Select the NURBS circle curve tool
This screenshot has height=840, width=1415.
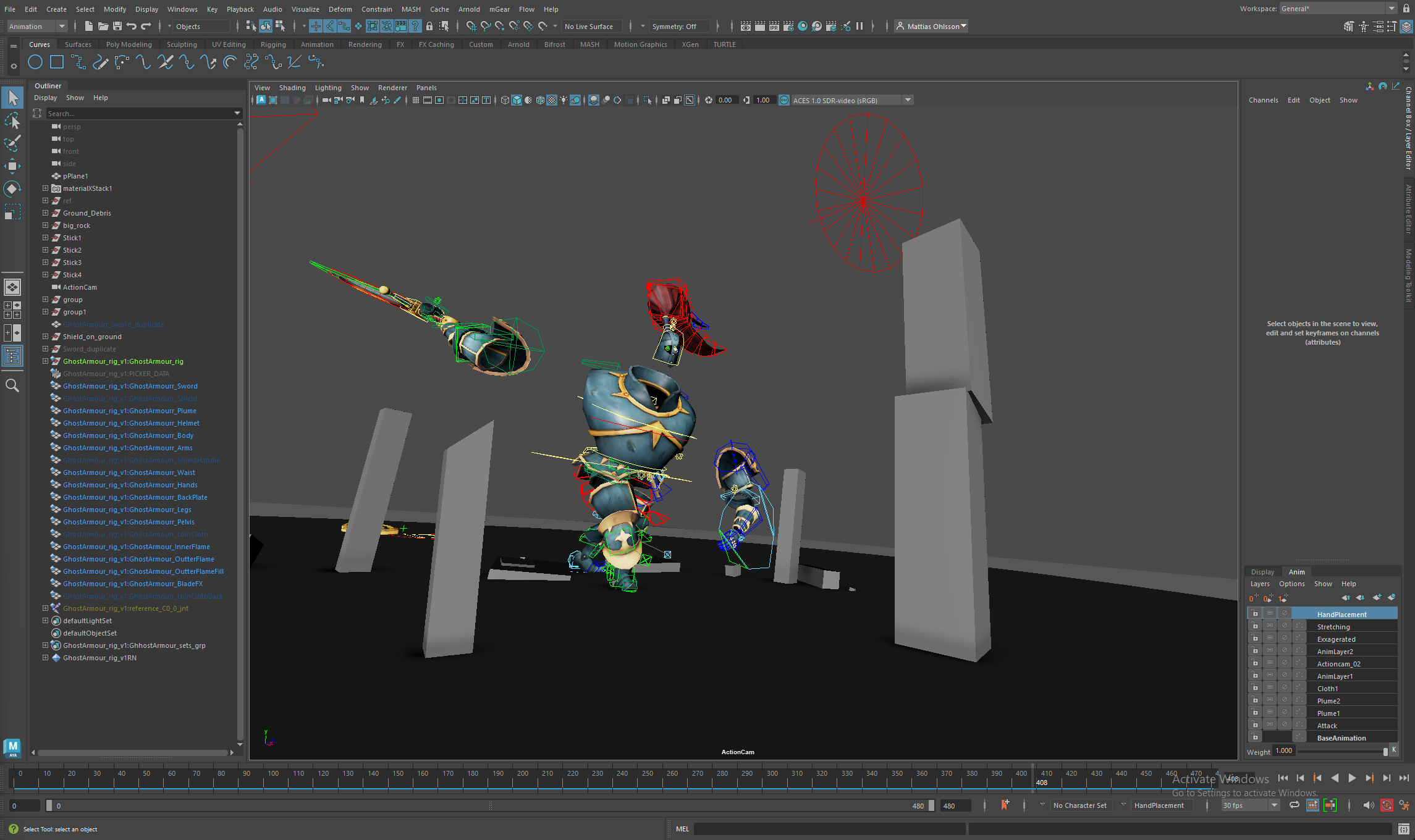click(35, 62)
